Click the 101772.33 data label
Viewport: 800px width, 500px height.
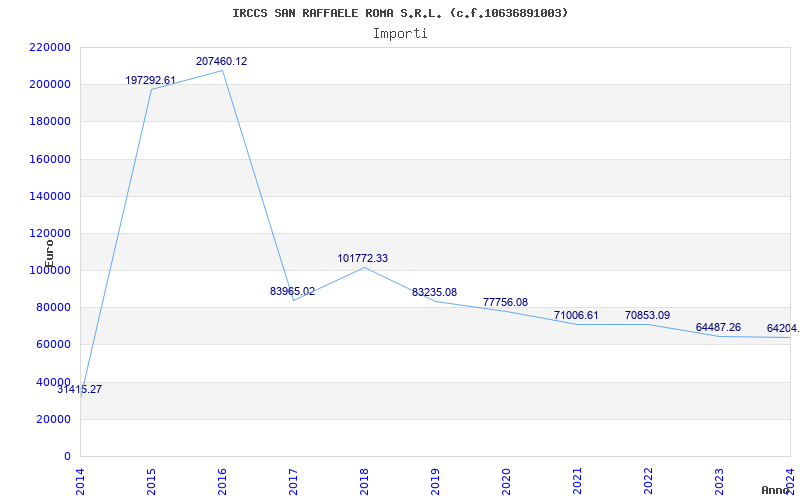pyautogui.click(x=363, y=259)
